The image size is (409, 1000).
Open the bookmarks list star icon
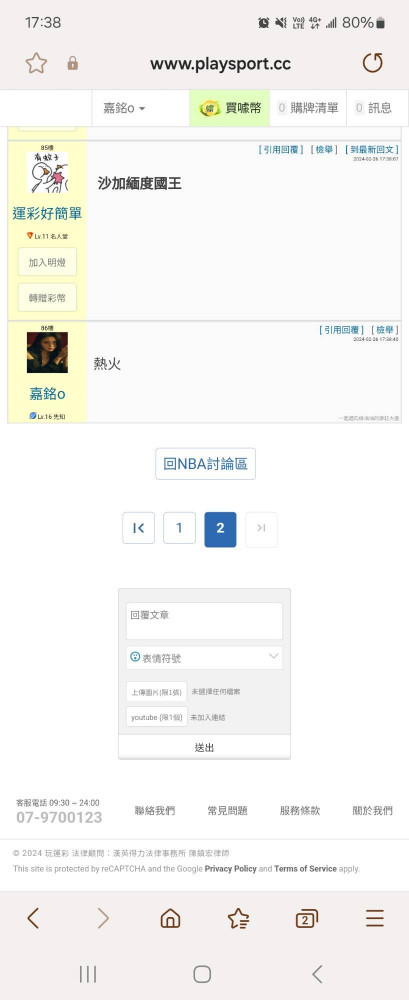click(239, 918)
